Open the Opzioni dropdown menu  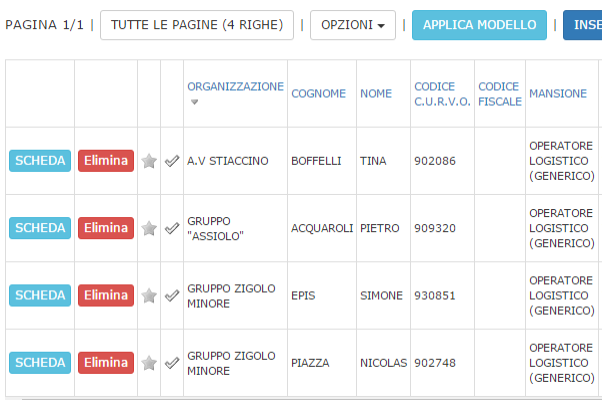pos(352,25)
